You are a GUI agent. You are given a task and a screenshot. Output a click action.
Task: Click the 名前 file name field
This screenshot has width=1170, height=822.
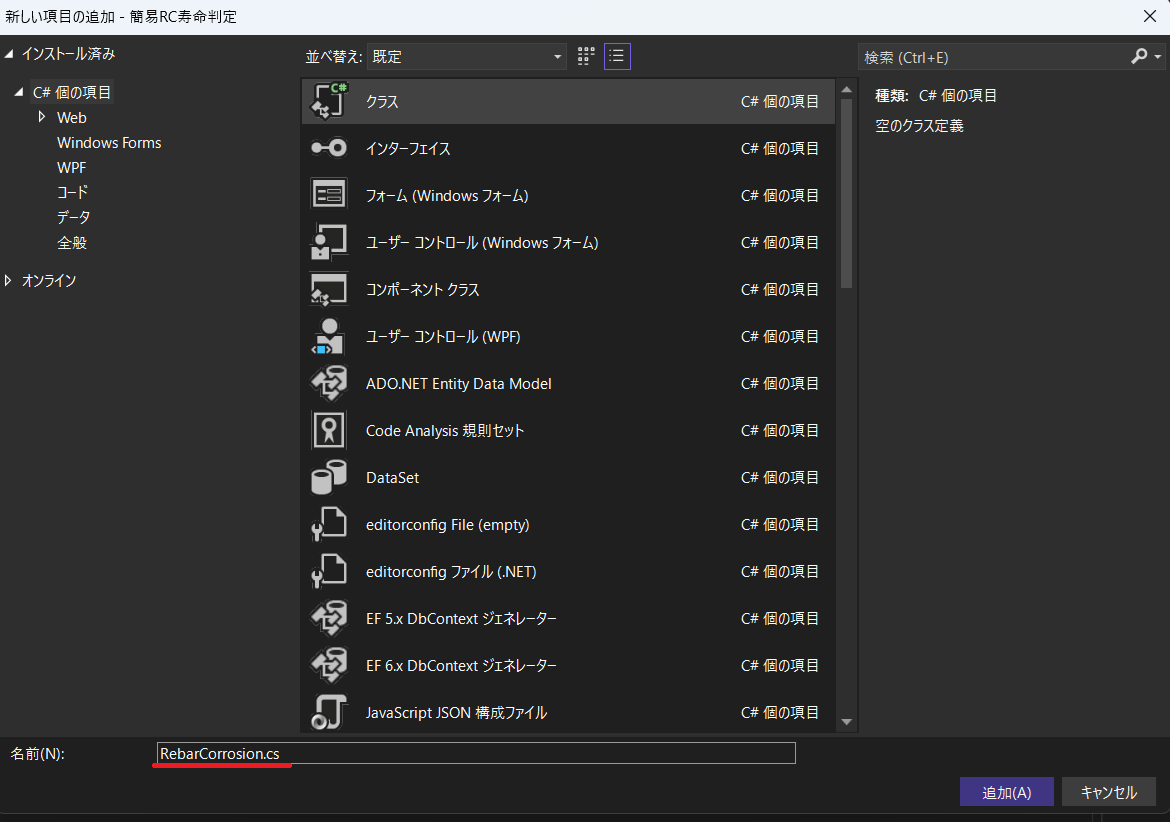coord(475,753)
